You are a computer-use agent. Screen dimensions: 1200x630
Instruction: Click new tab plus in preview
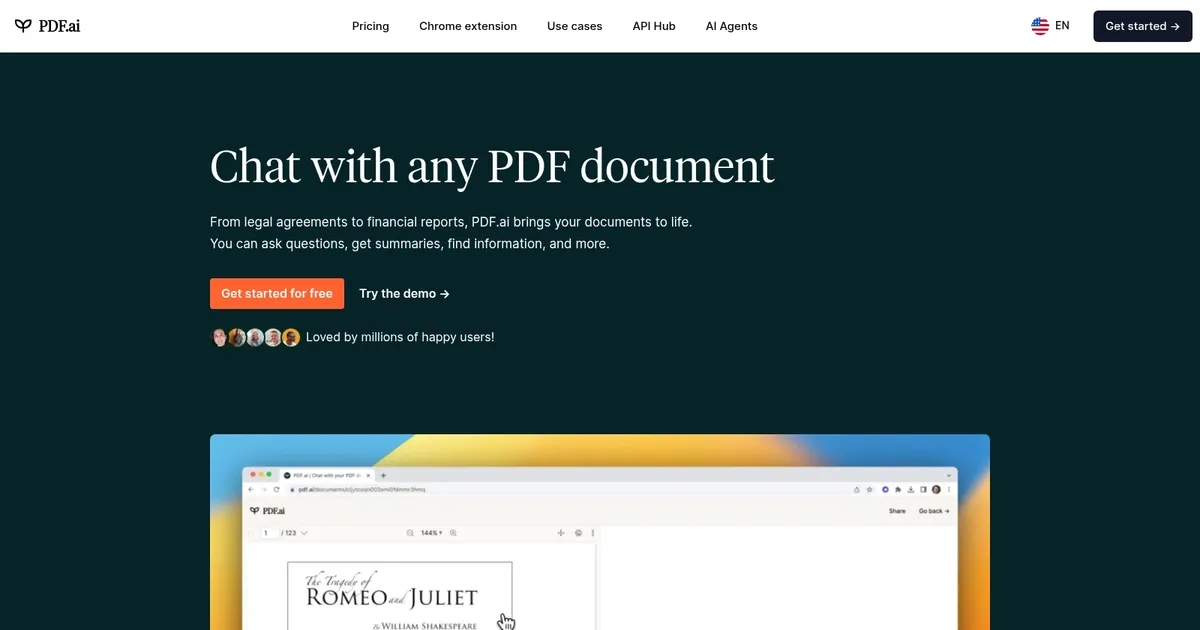(x=384, y=475)
